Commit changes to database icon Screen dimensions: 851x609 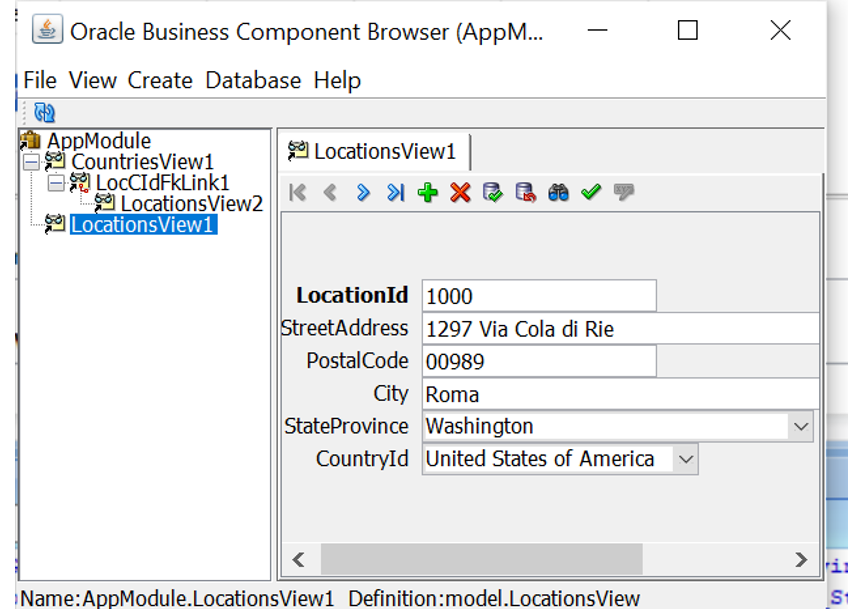click(x=493, y=192)
